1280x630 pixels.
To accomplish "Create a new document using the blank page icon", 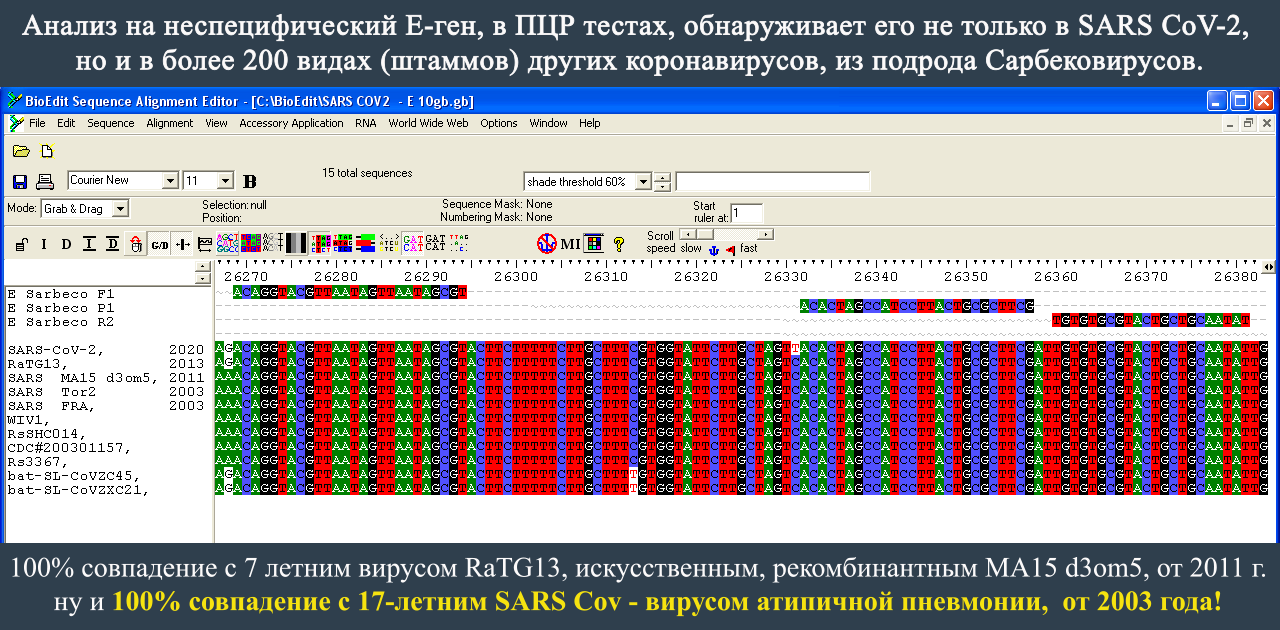I will coord(46,150).
